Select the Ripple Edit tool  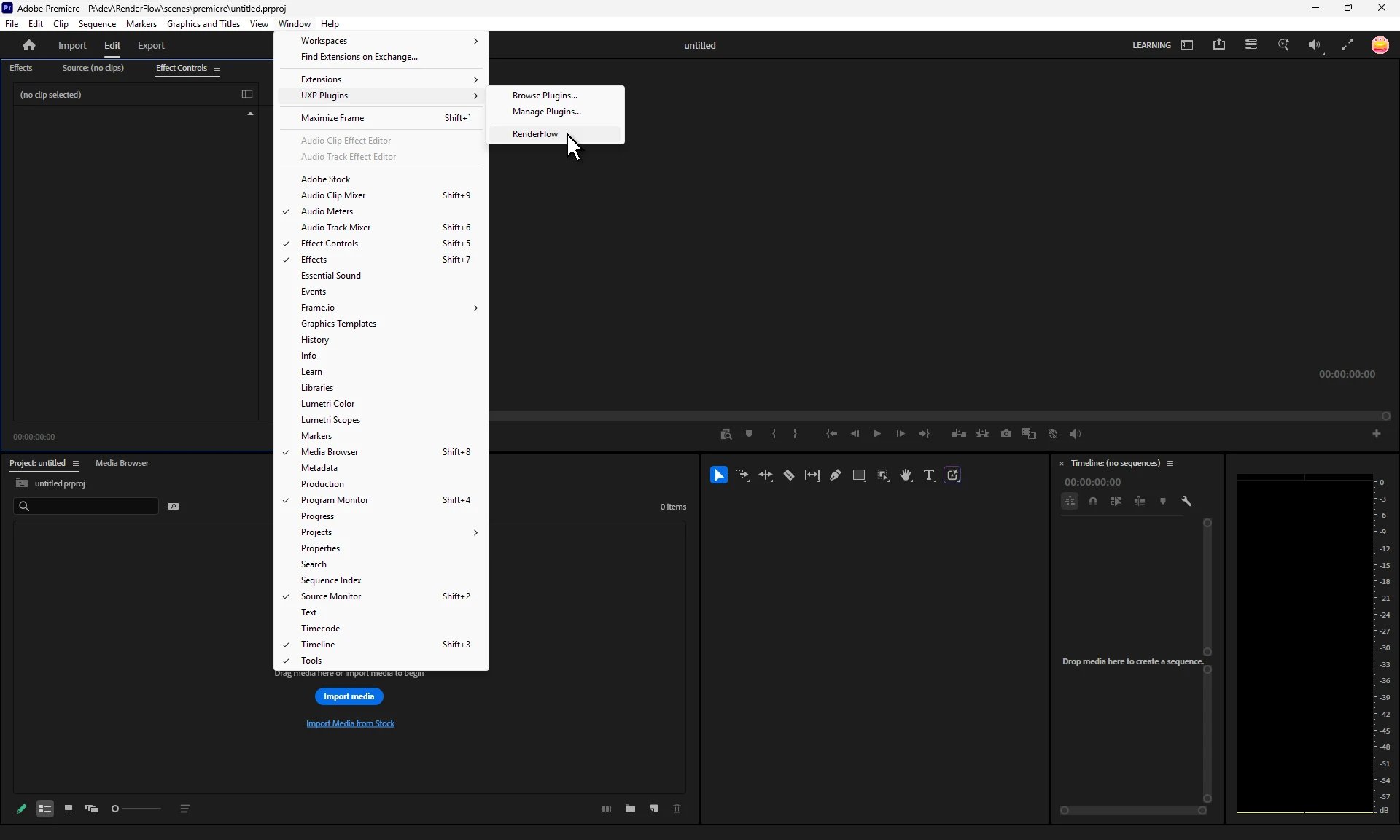766,475
